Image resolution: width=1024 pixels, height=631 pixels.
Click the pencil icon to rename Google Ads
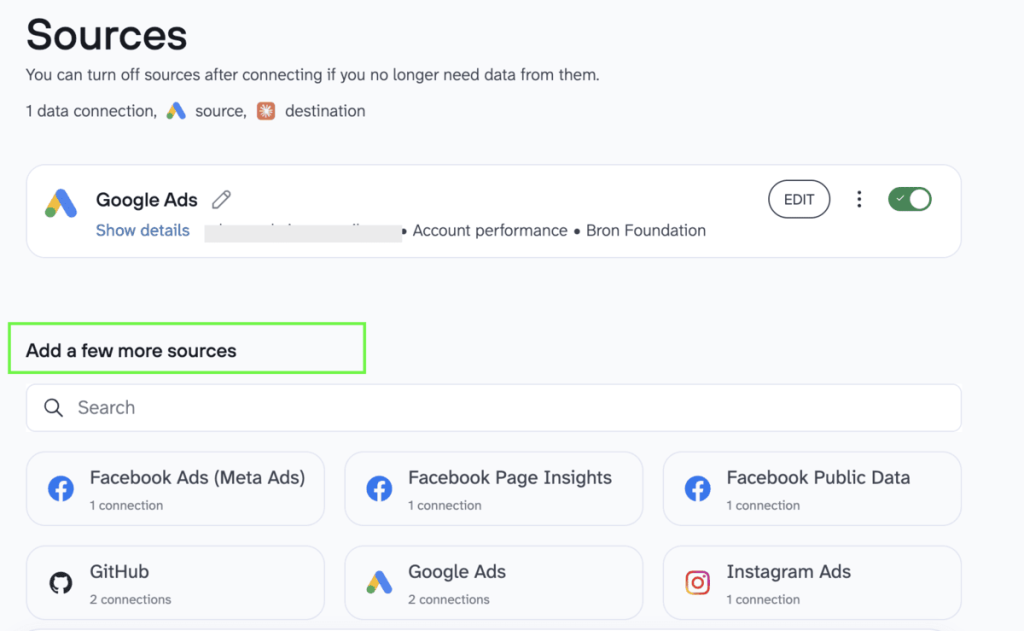[x=221, y=199]
